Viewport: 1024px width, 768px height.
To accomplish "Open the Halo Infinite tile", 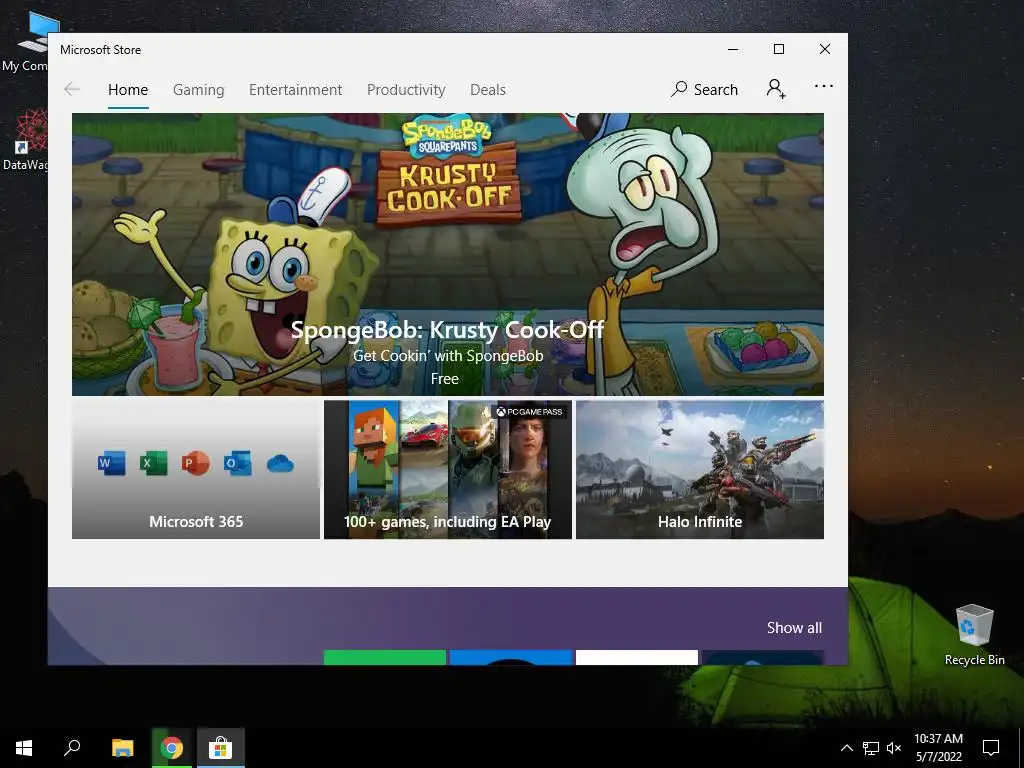I will (699, 470).
